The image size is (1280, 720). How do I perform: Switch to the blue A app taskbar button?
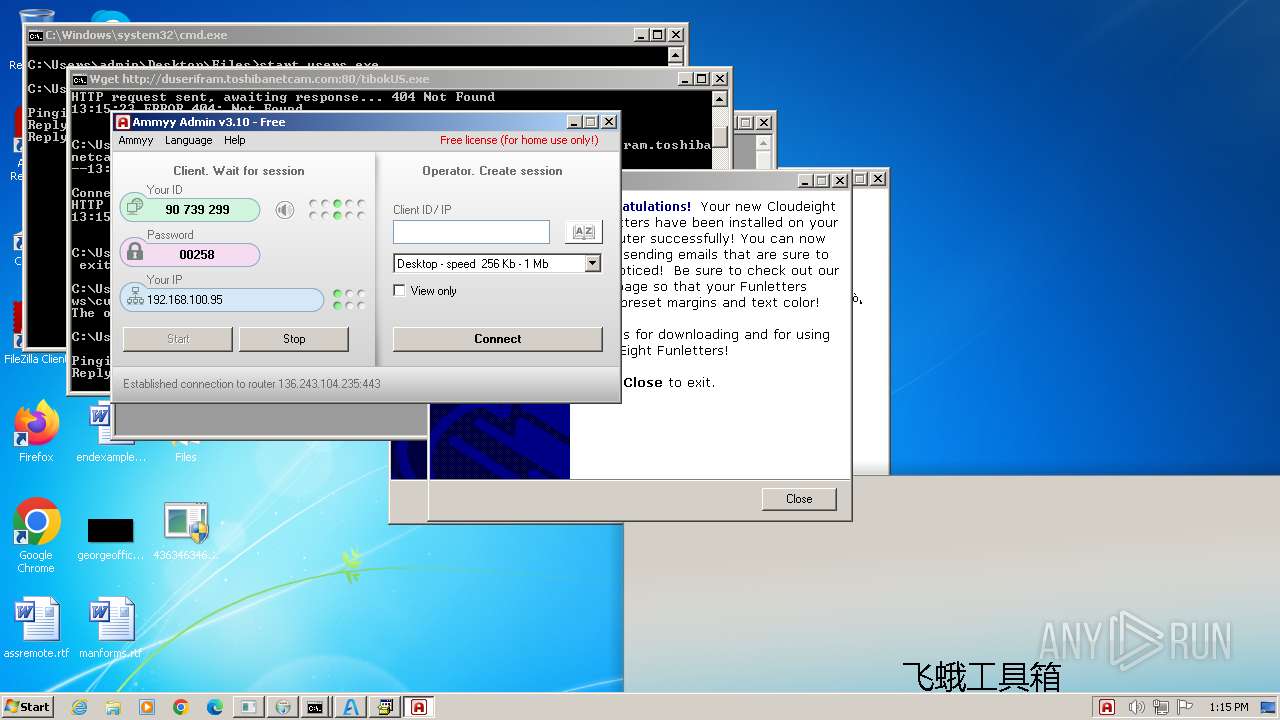(350, 707)
